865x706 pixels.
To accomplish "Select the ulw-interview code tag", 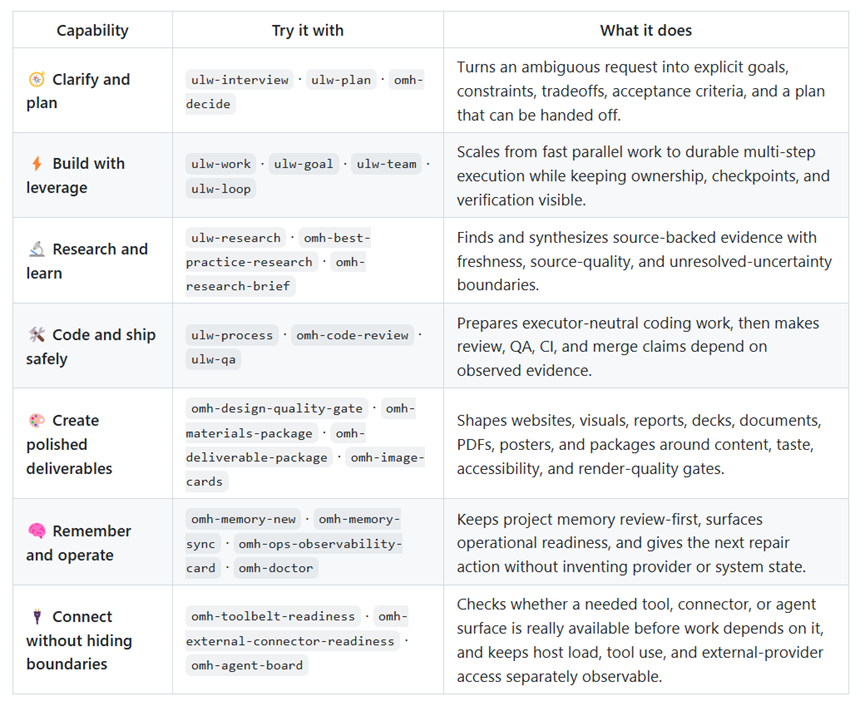I will (x=239, y=80).
